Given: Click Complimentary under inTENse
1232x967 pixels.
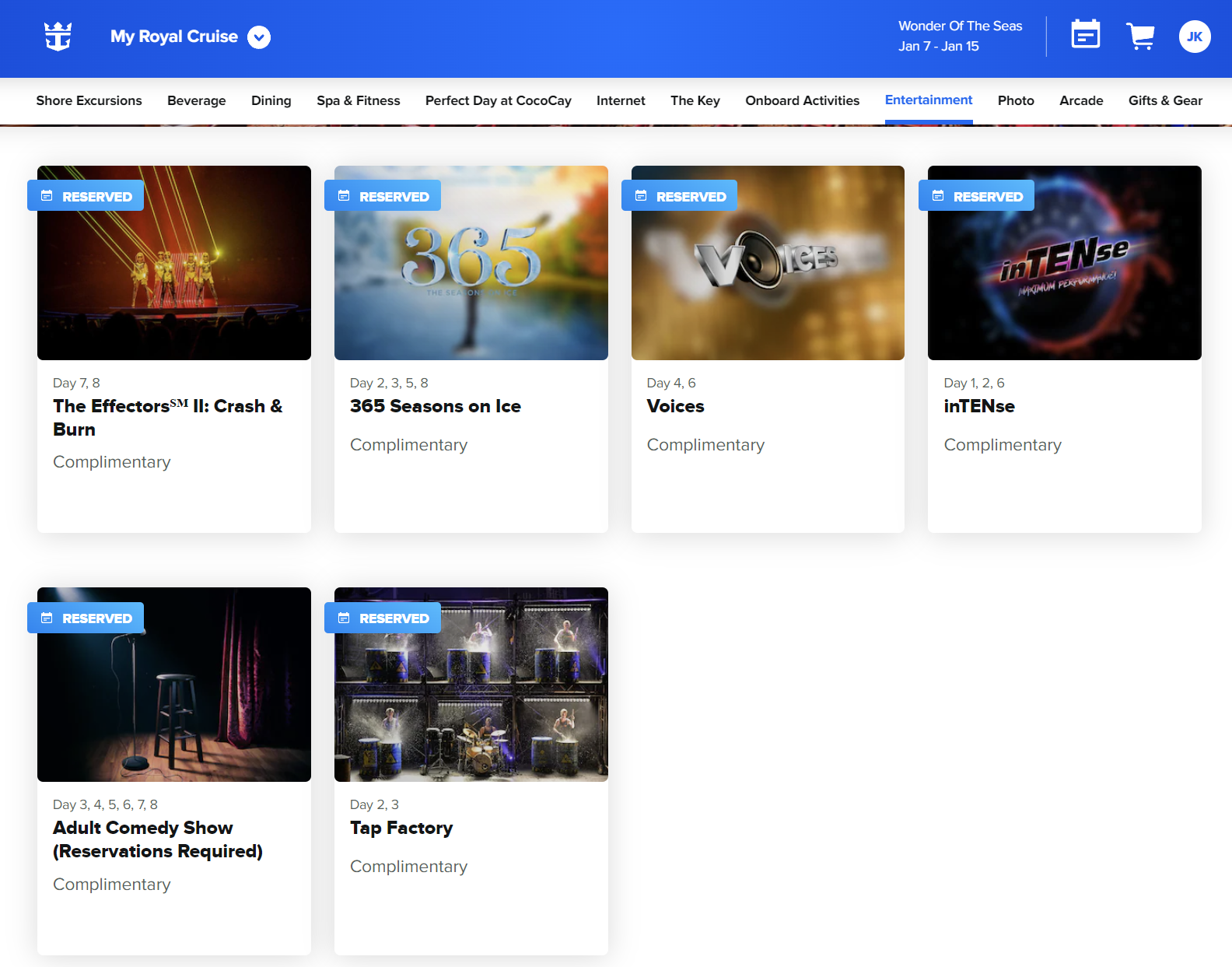Looking at the screenshot, I should [x=1003, y=445].
